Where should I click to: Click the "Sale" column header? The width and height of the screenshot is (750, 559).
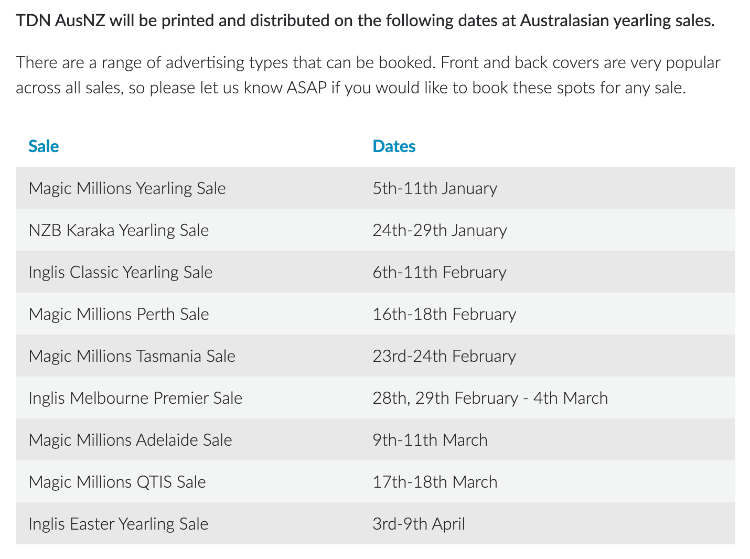click(x=44, y=146)
